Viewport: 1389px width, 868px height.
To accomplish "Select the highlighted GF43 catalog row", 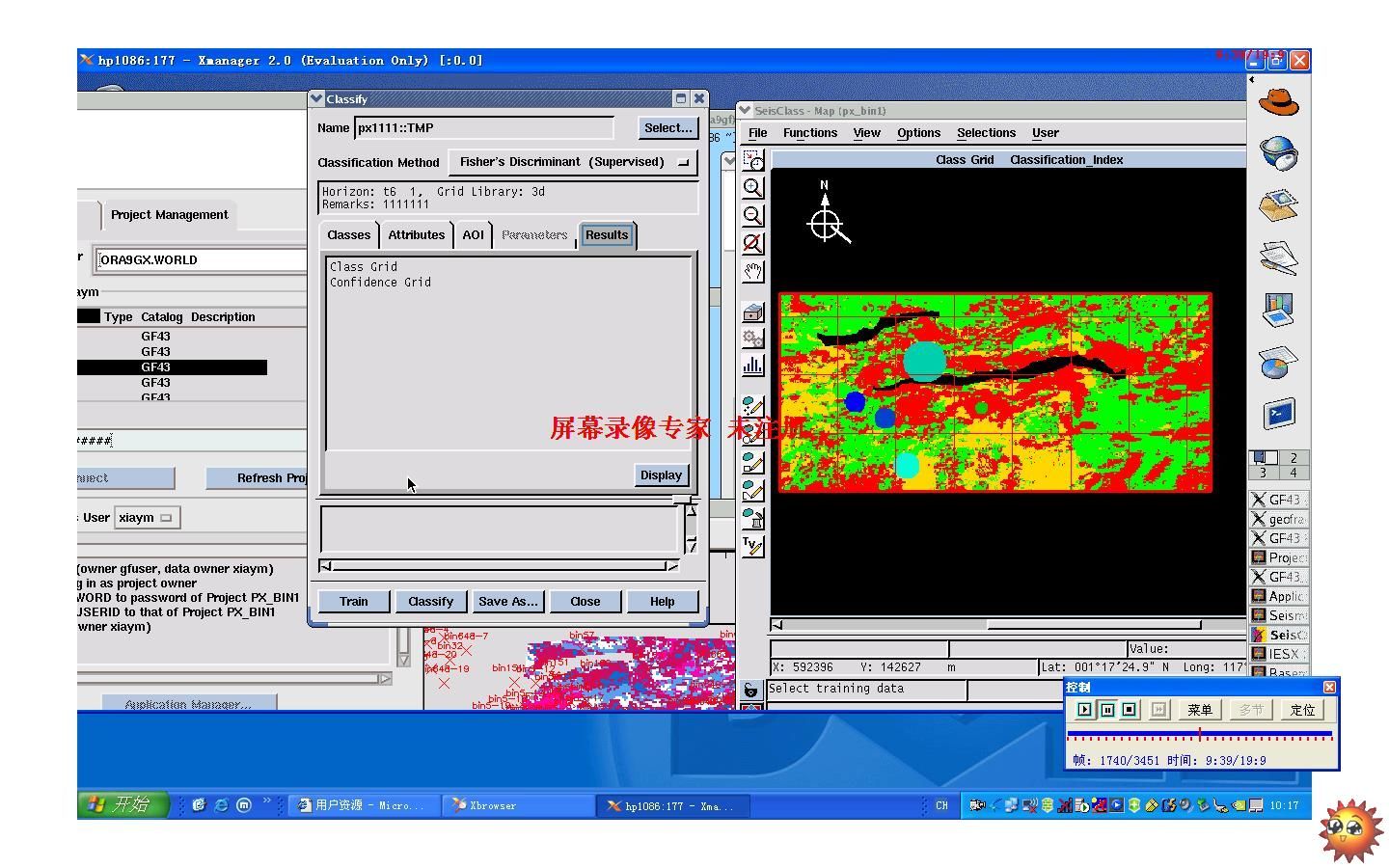I will [x=172, y=367].
